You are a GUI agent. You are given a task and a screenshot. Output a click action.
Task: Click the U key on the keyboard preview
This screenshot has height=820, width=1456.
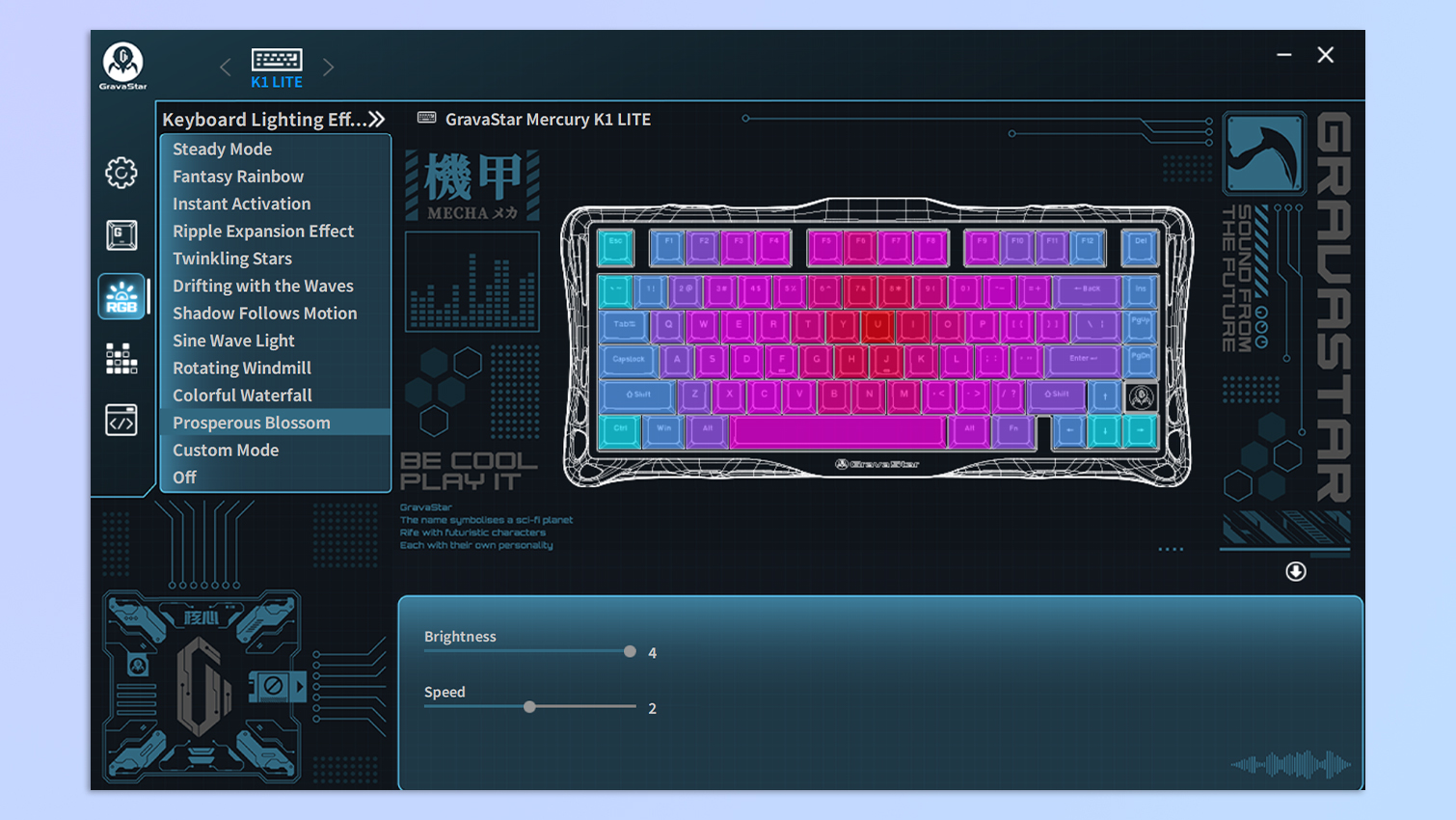coord(877,326)
